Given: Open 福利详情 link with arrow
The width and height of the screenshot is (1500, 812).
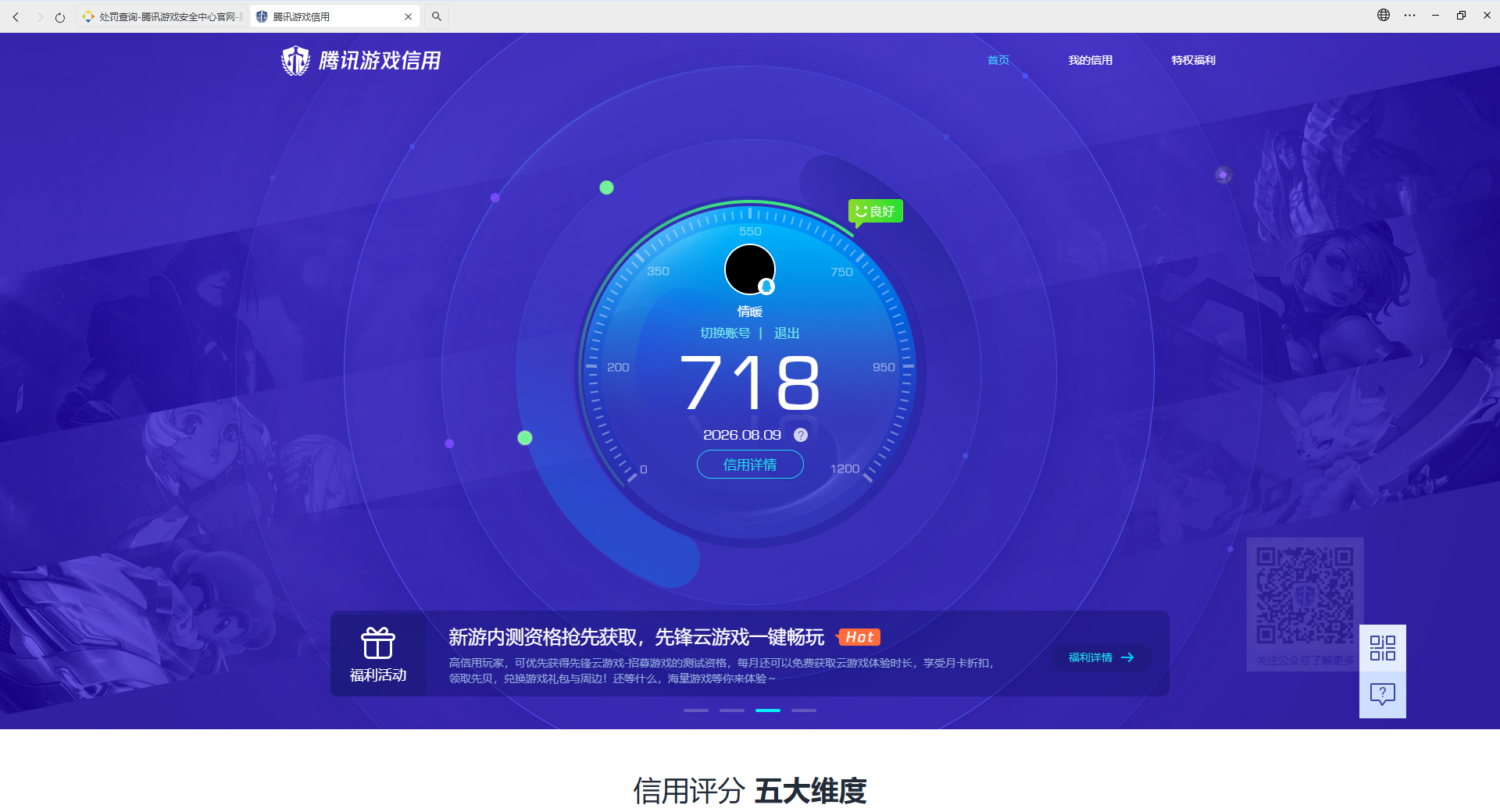Looking at the screenshot, I should (1101, 657).
